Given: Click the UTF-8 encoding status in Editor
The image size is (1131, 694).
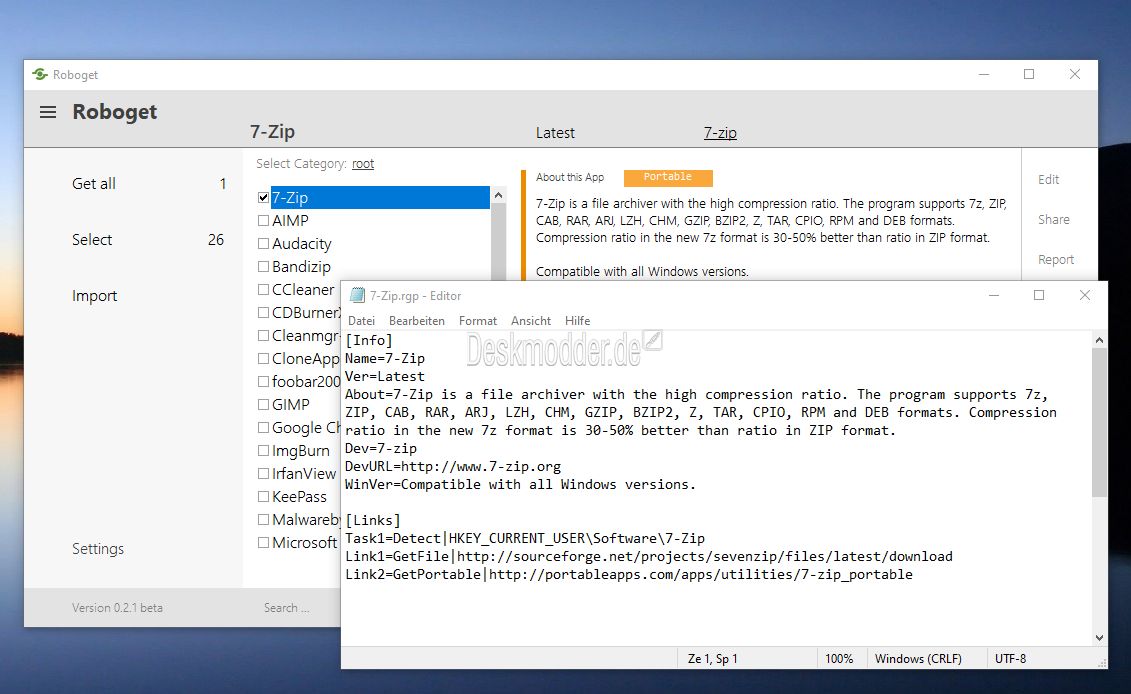Looking at the screenshot, I should (1011, 659).
